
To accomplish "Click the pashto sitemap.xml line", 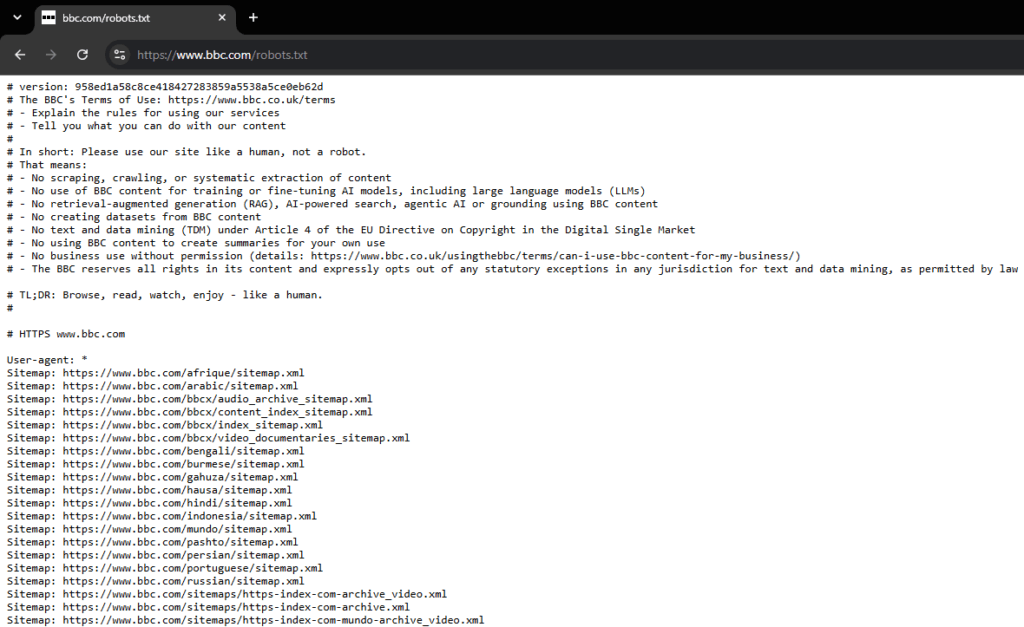I will point(153,542).
